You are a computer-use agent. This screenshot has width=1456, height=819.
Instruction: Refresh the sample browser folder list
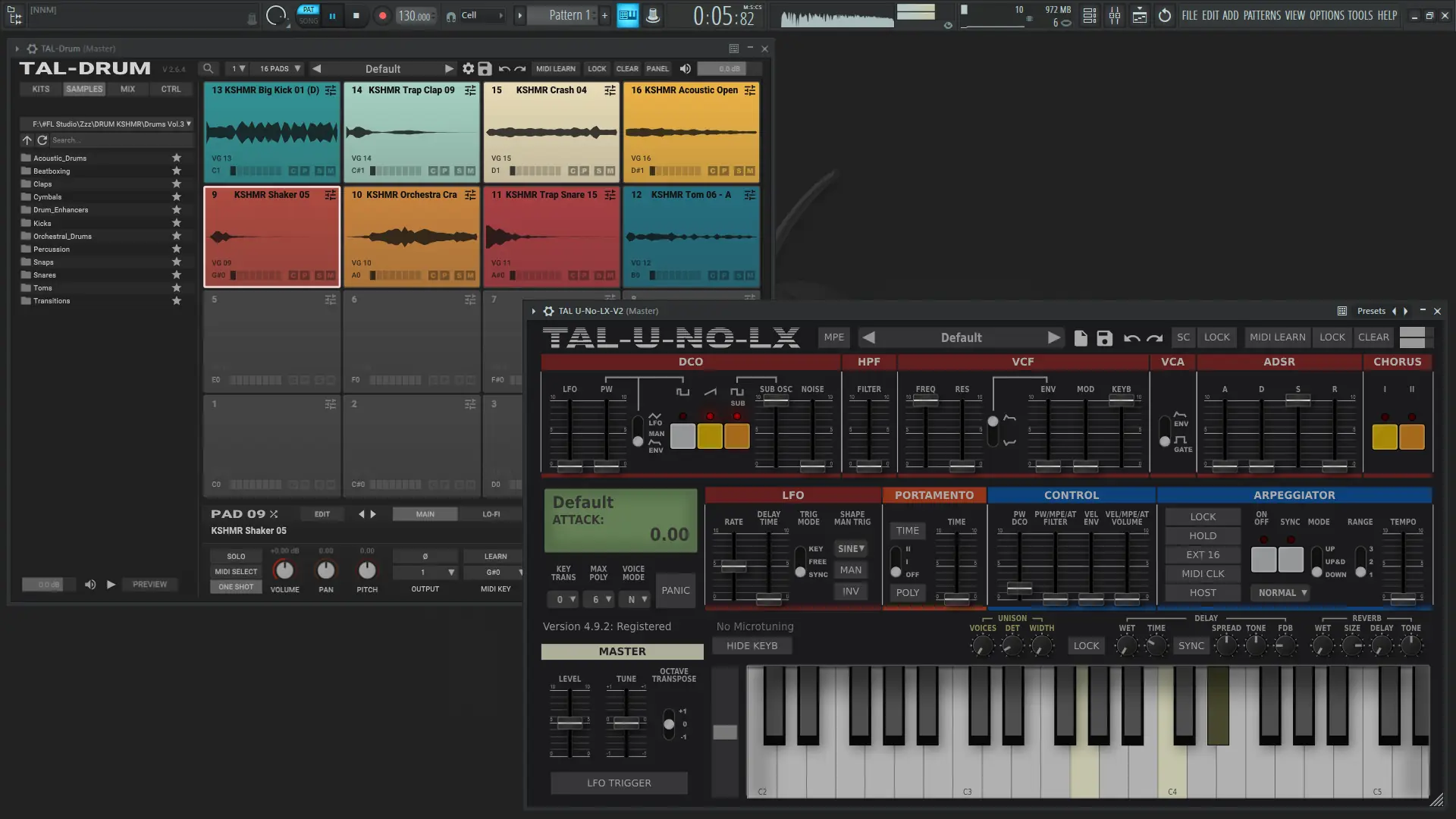coord(42,140)
